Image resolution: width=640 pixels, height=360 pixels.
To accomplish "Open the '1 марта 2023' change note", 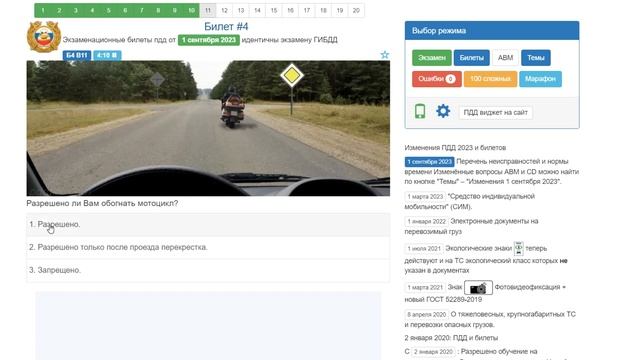I will 425,197.
